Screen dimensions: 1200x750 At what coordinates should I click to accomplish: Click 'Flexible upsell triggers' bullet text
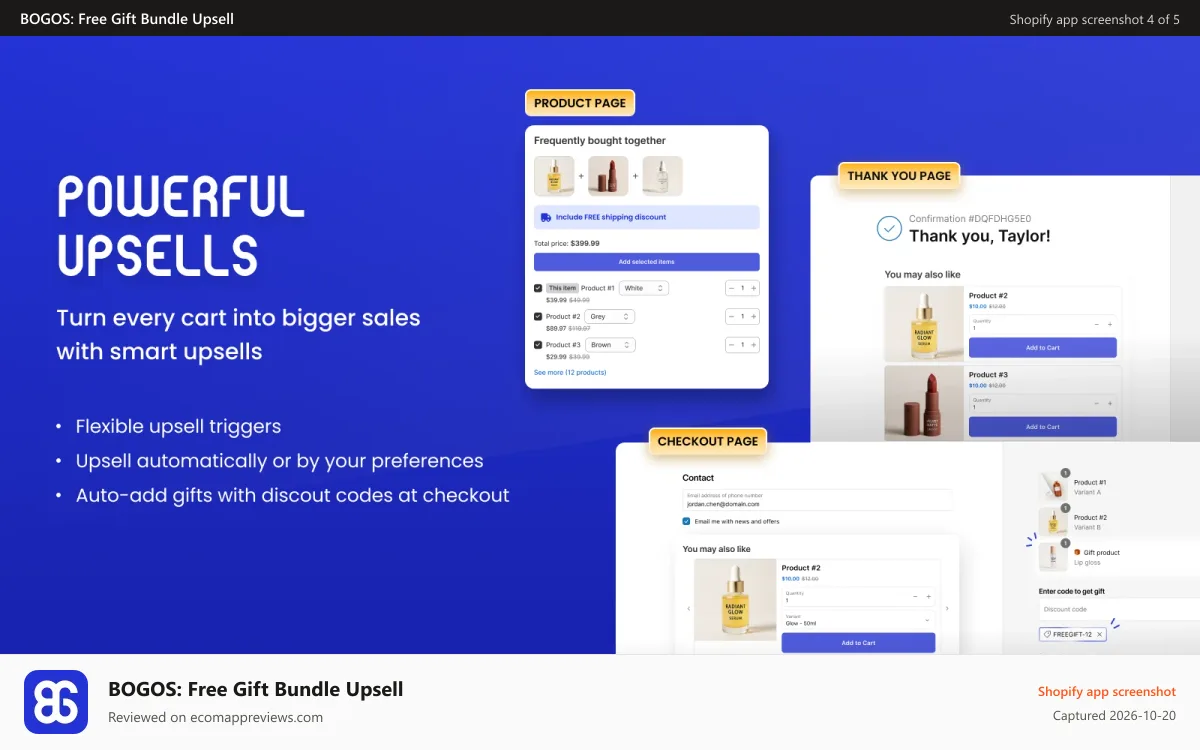178,426
